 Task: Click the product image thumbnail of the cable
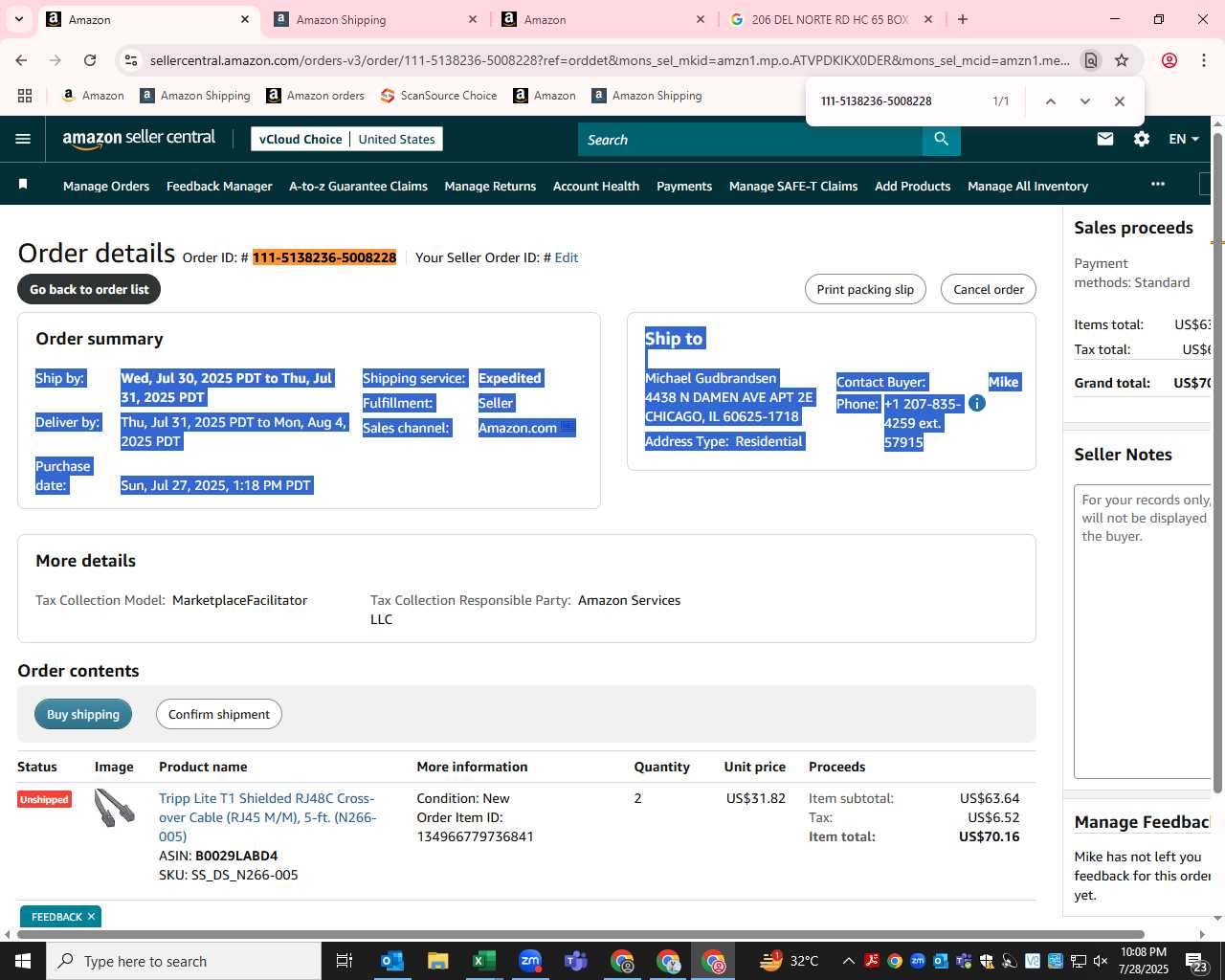pos(115,808)
